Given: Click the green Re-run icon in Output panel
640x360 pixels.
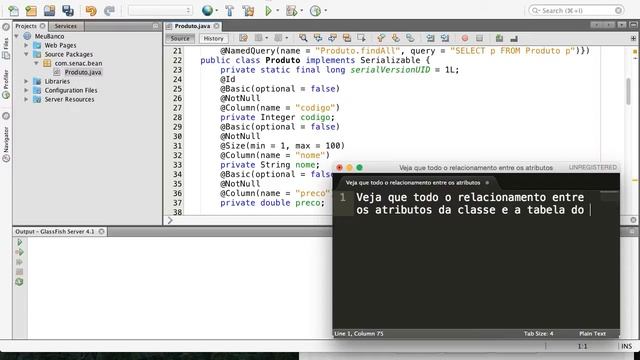Looking at the screenshot, I should 19,242.
